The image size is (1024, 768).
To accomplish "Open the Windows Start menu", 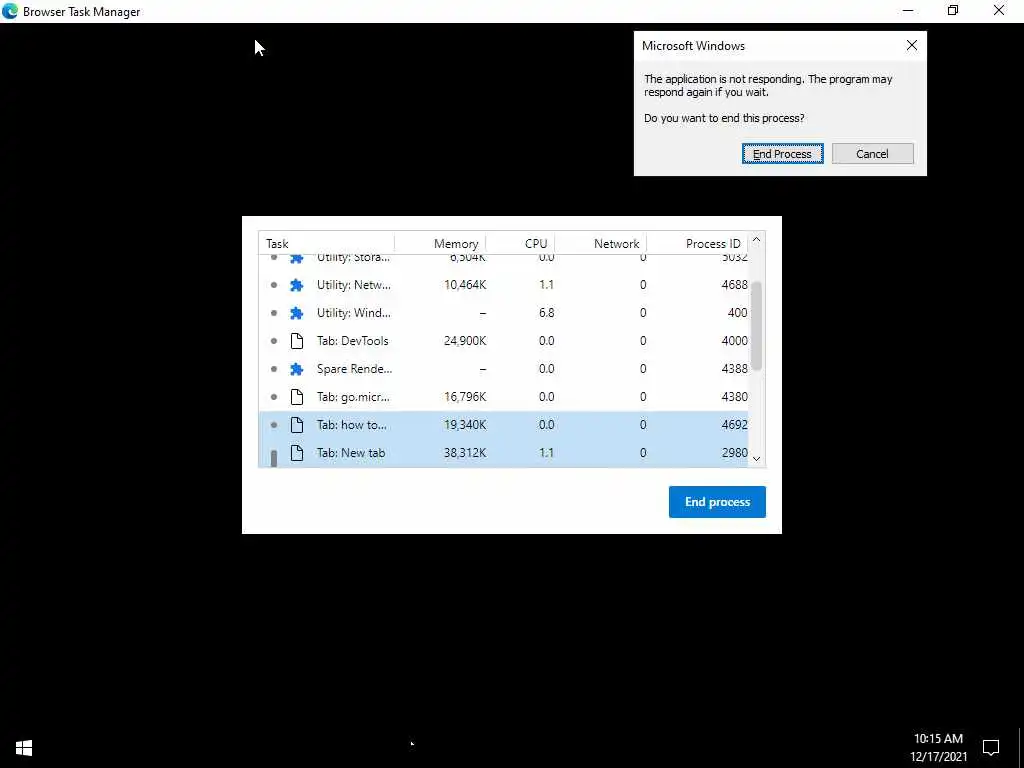I will click(24, 748).
